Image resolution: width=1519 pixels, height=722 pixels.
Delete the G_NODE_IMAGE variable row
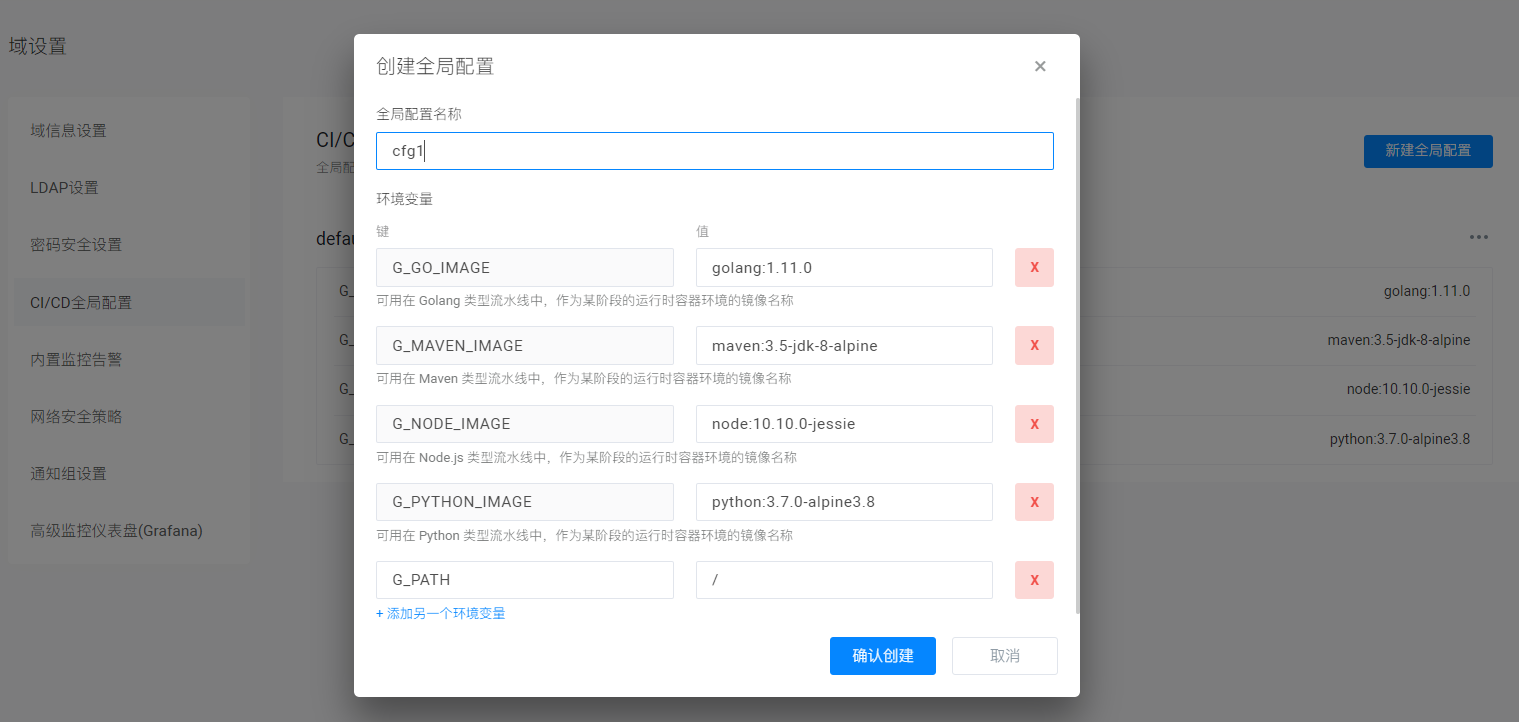click(x=1034, y=423)
